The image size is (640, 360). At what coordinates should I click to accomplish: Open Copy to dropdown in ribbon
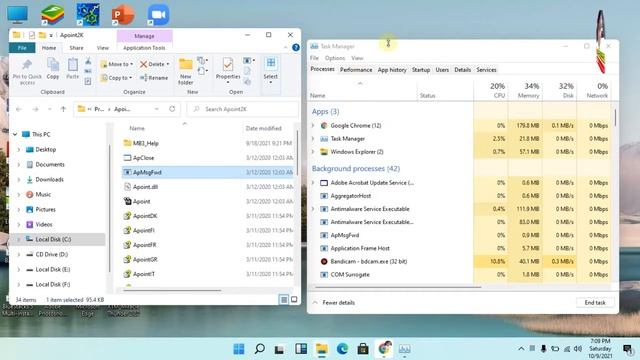(117, 78)
